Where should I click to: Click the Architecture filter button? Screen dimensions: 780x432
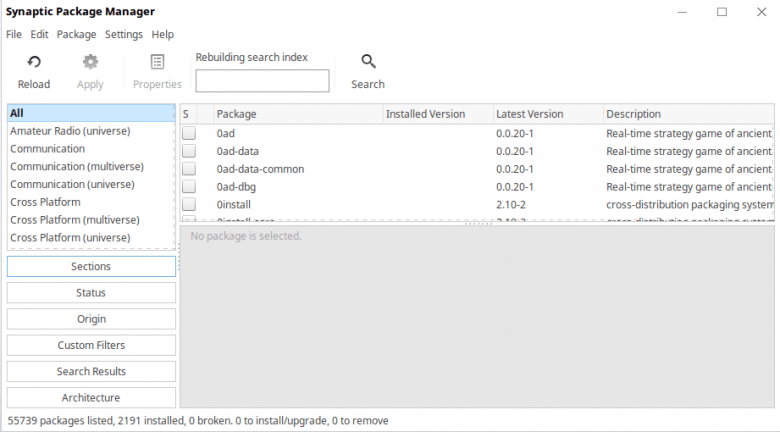(91, 397)
